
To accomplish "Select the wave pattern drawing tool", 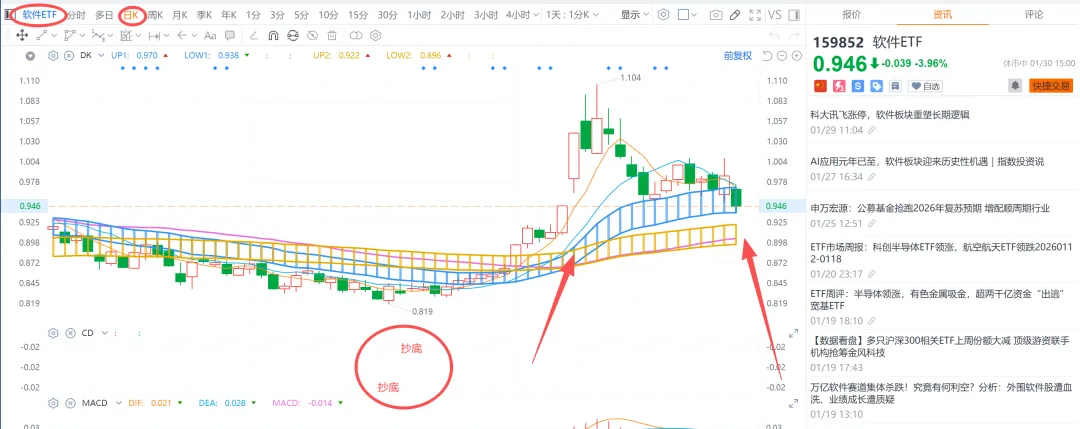I will 98,35.
